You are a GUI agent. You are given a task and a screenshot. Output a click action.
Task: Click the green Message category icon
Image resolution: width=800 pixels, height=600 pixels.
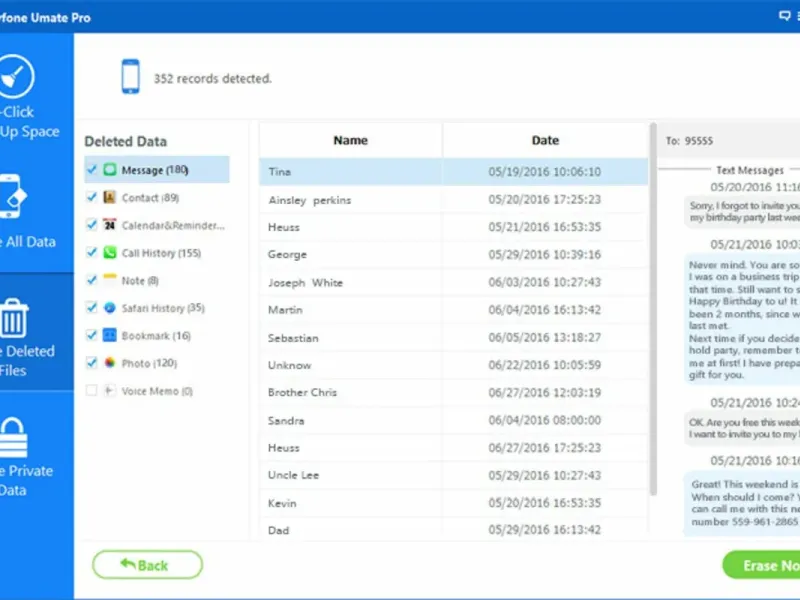coord(110,169)
